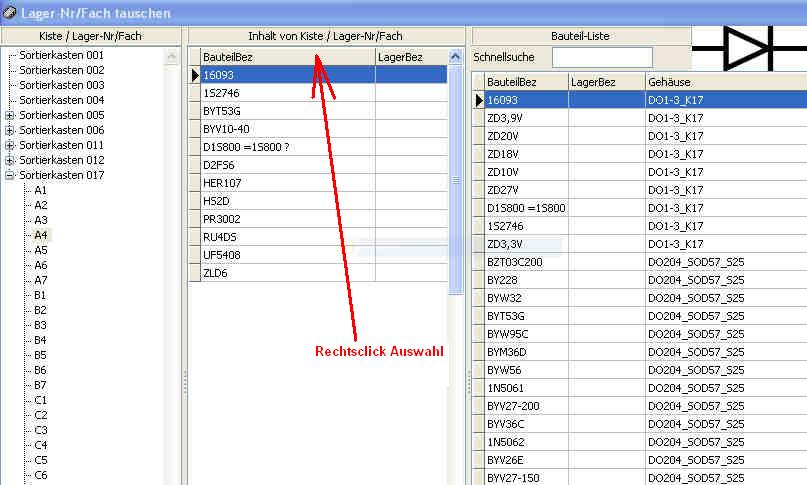
Task: Sort middle grid by BauteilBez column
Action: click(x=288, y=57)
